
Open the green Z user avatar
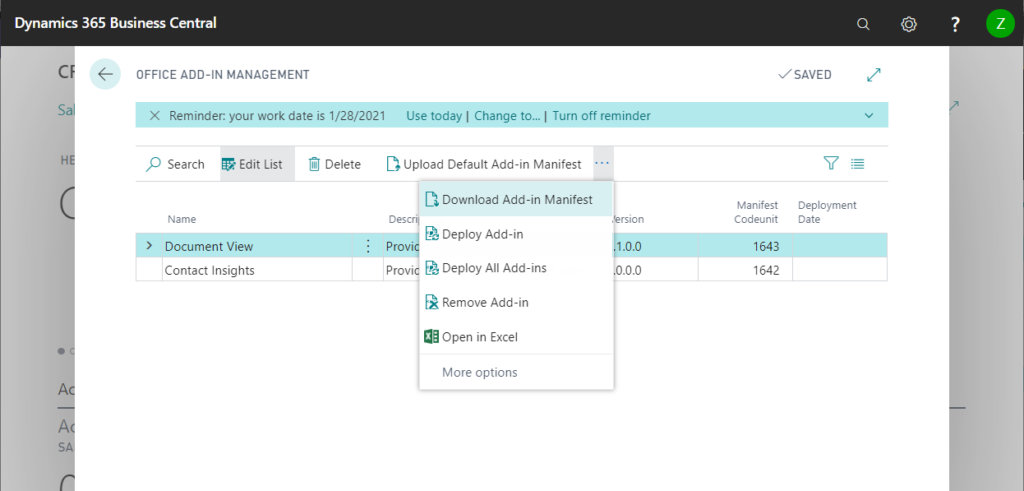(x=1000, y=24)
